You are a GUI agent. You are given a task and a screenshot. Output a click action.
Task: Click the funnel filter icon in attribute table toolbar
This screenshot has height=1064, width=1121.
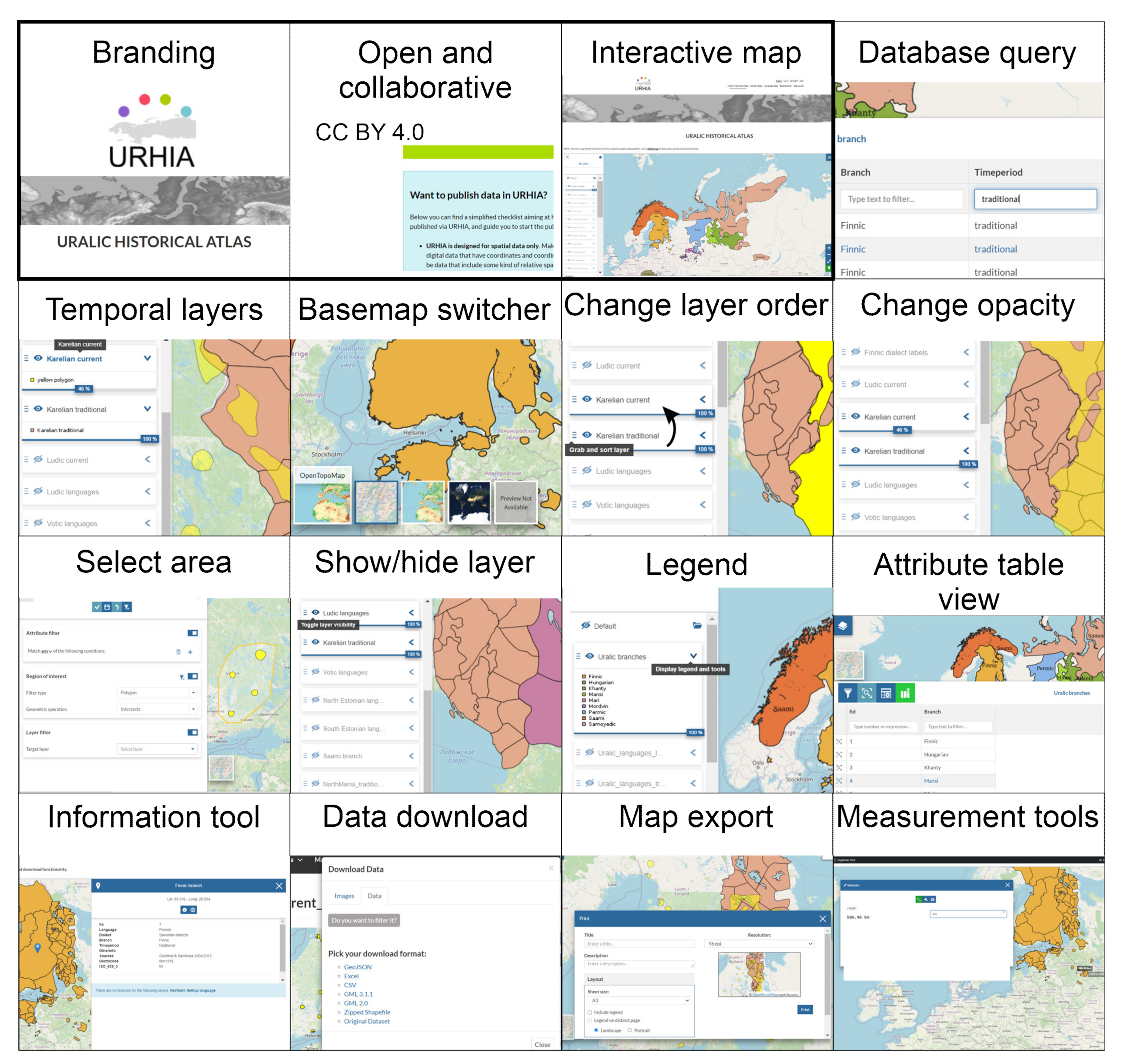pos(848,693)
